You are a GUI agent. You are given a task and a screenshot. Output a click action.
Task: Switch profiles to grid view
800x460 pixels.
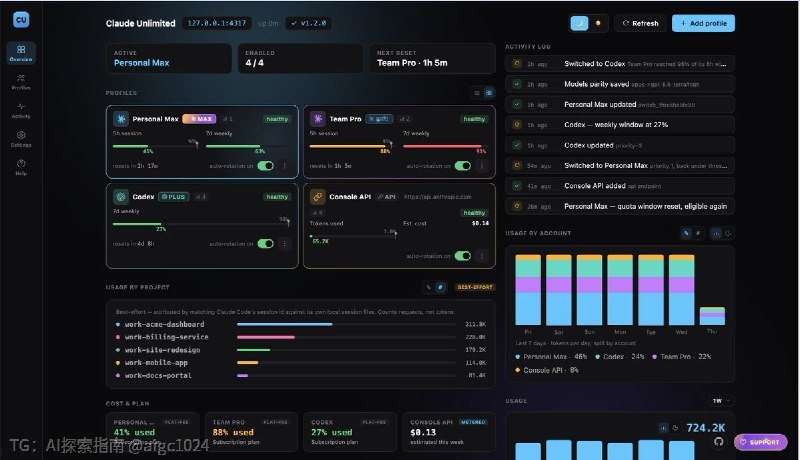pyautogui.click(x=489, y=93)
